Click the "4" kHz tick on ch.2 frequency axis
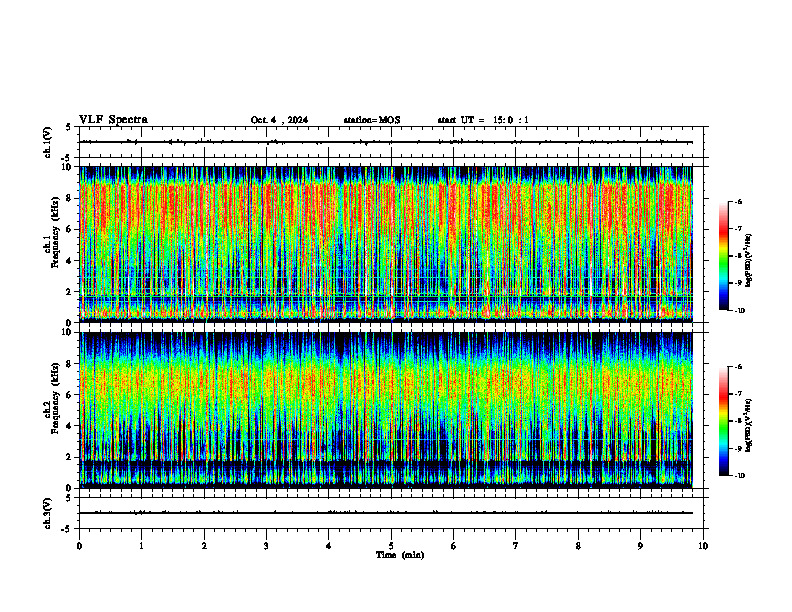Viewport: 792px width, 612px height. [x=70, y=426]
